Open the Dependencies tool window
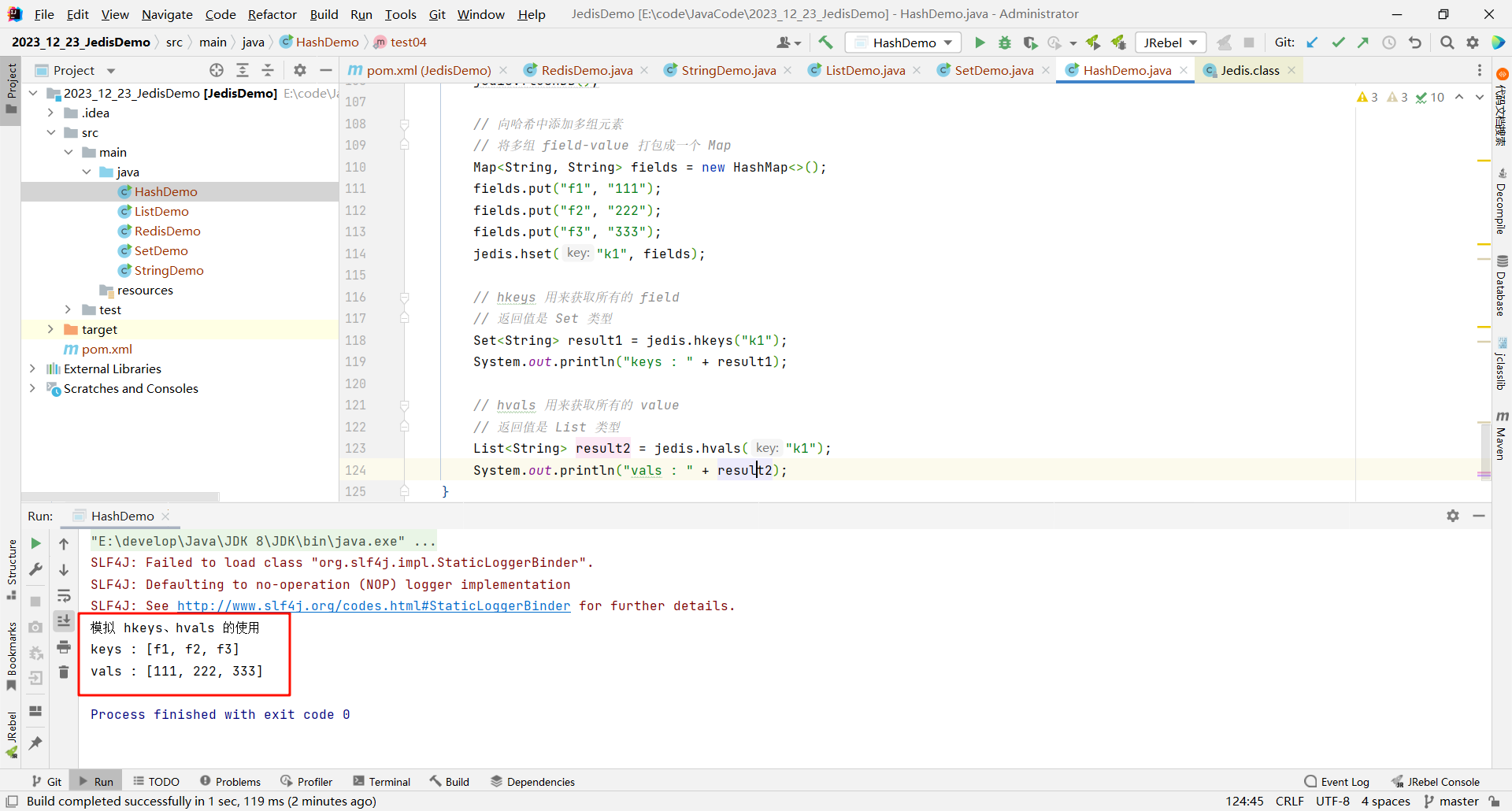The image size is (1512, 811). pyautogui.click(x=532, y=781)
